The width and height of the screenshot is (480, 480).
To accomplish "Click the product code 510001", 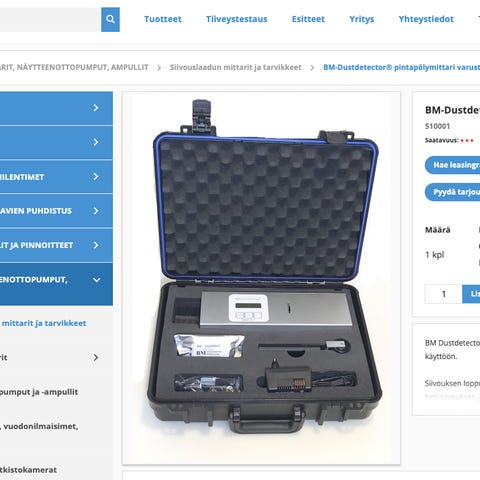I will click(x=437, y=126).
